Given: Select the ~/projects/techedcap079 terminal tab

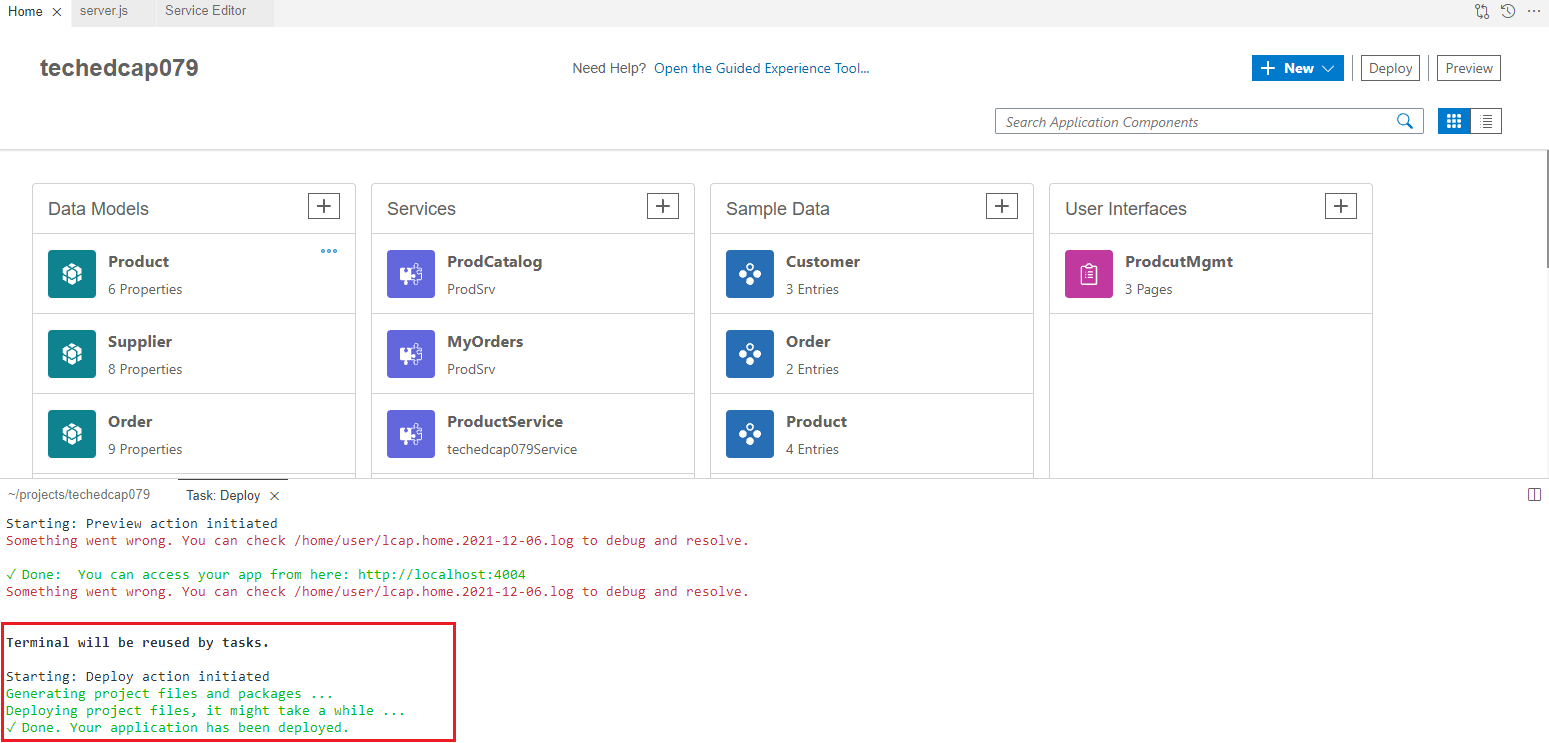Looking at the screenshot, I should (79, 495).
